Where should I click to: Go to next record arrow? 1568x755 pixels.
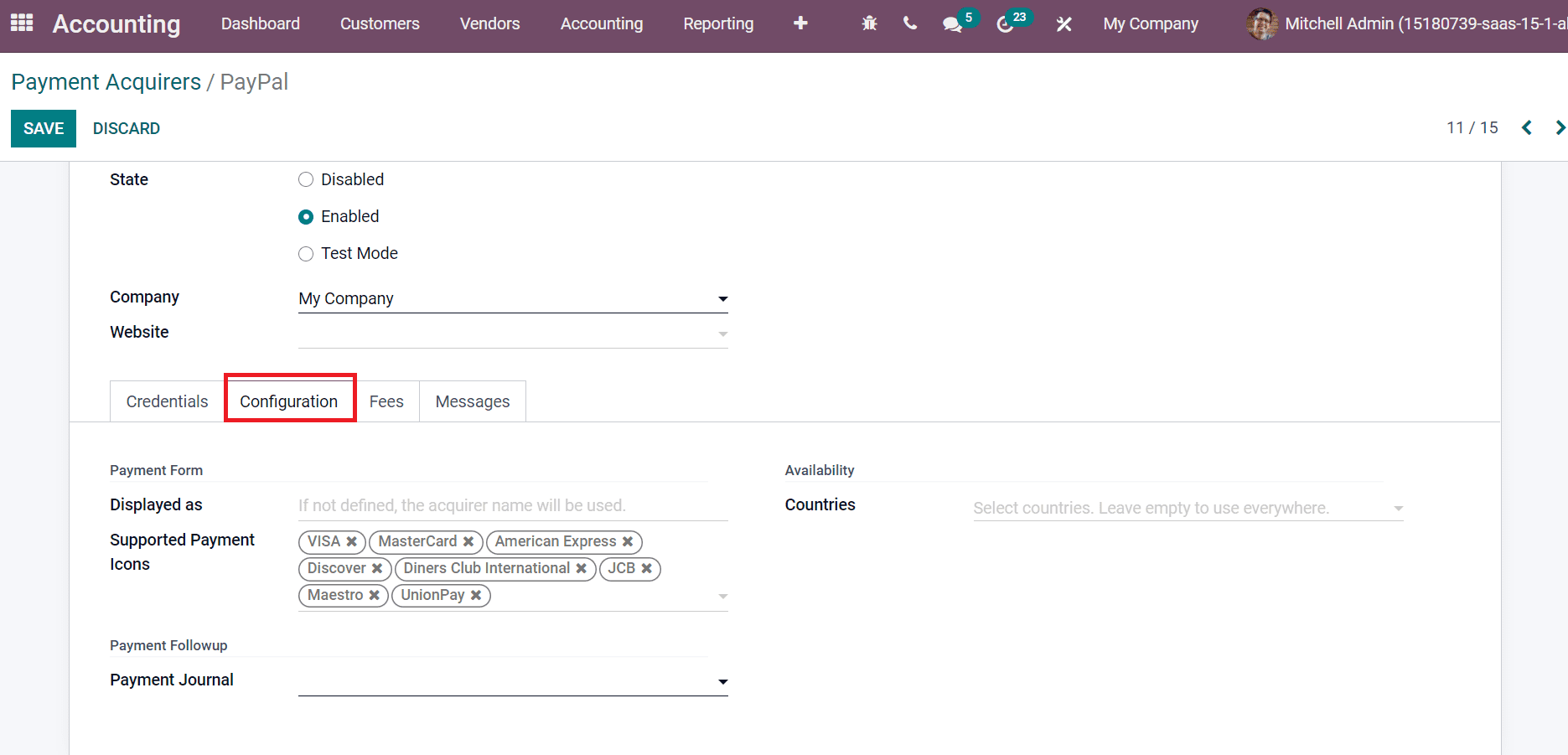[x=1559, y=127]
